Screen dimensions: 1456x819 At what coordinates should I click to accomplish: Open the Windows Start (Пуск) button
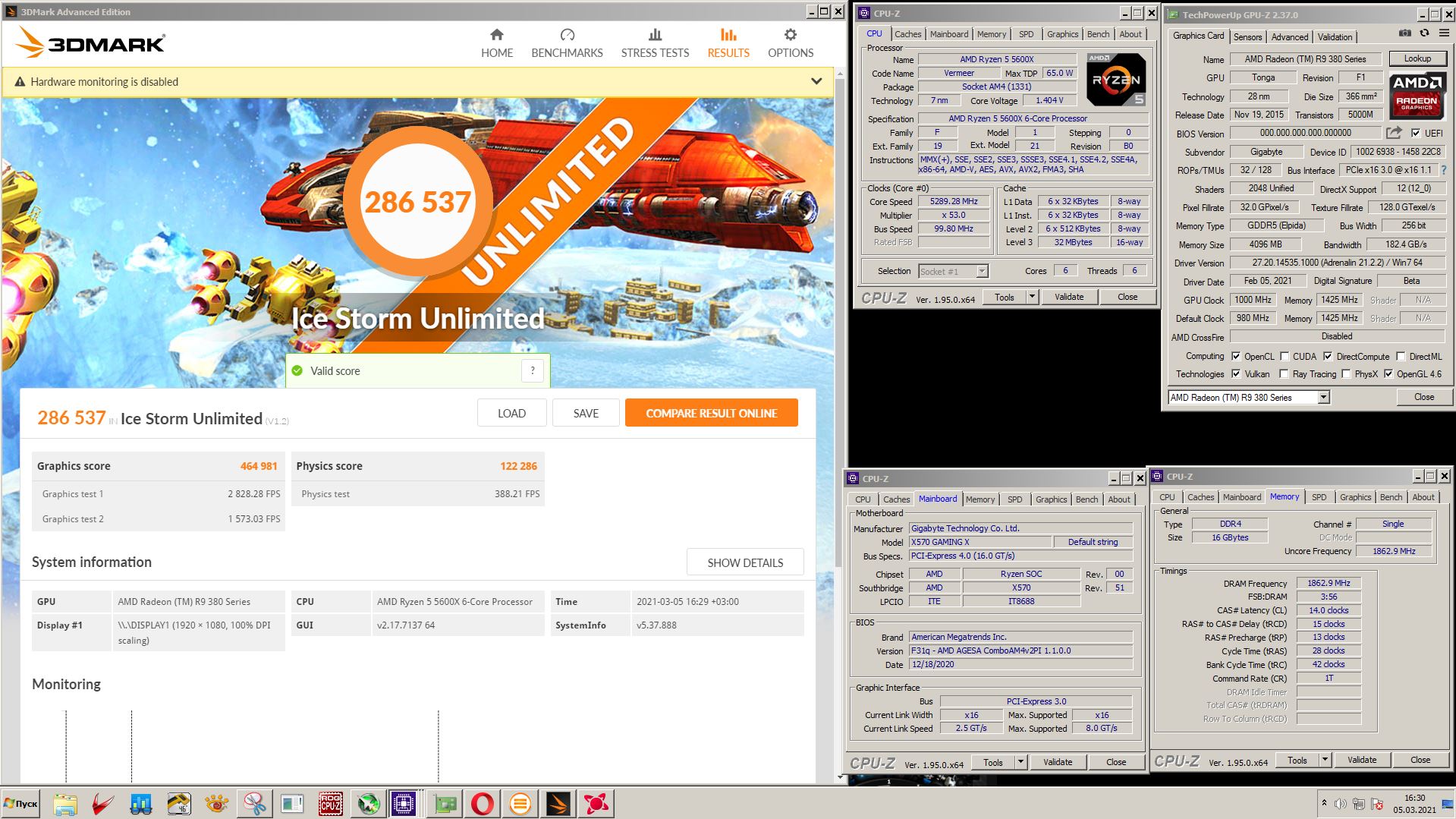click(21, 803)
